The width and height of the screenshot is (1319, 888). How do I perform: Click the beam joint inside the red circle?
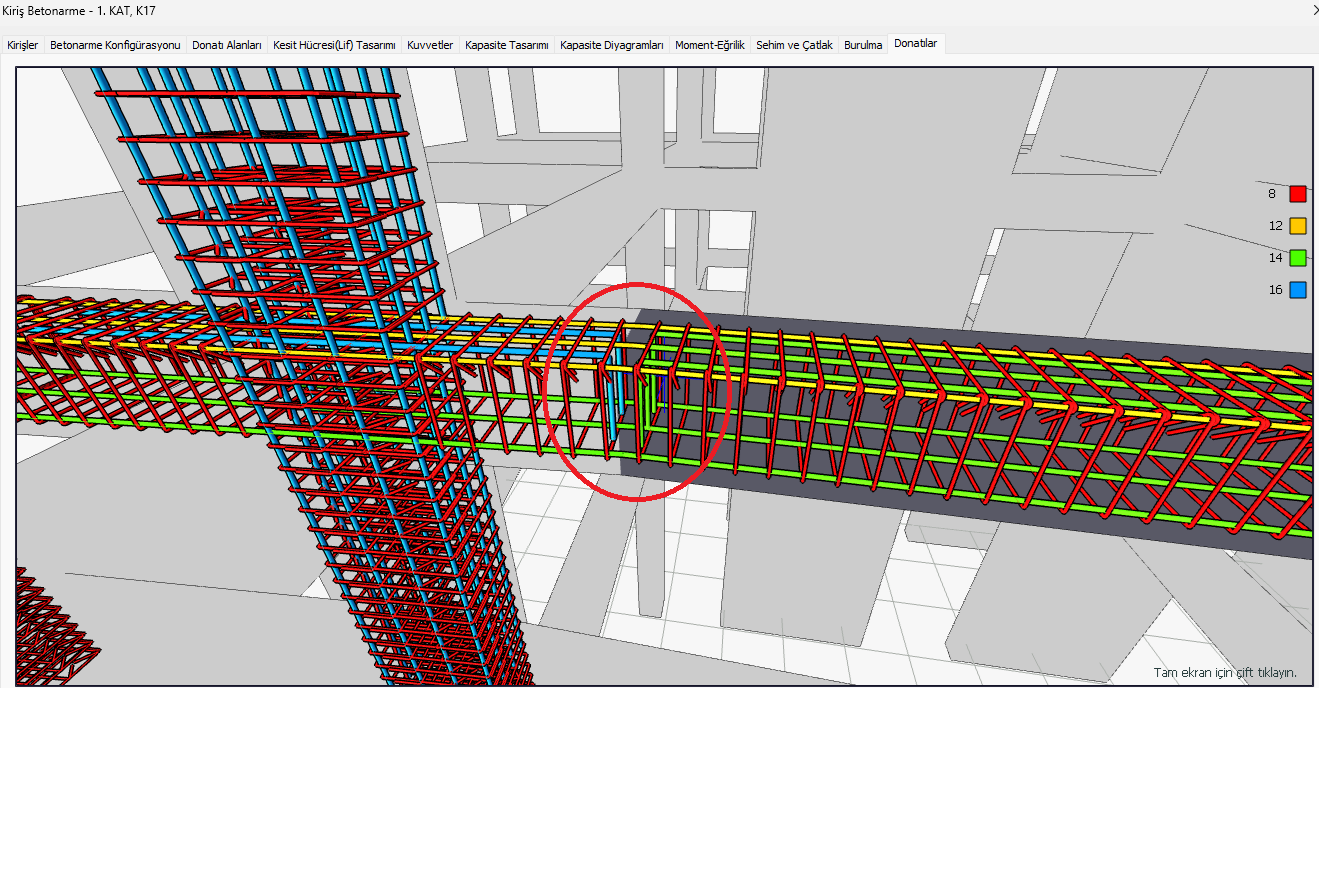(x=636, y=392)
